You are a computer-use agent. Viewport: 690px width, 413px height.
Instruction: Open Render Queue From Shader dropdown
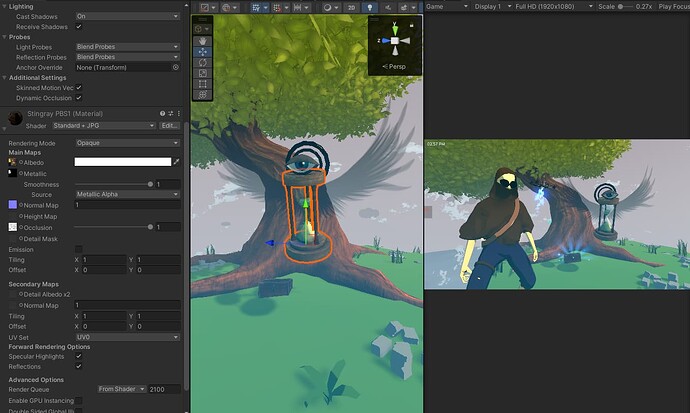coord(122,389)
